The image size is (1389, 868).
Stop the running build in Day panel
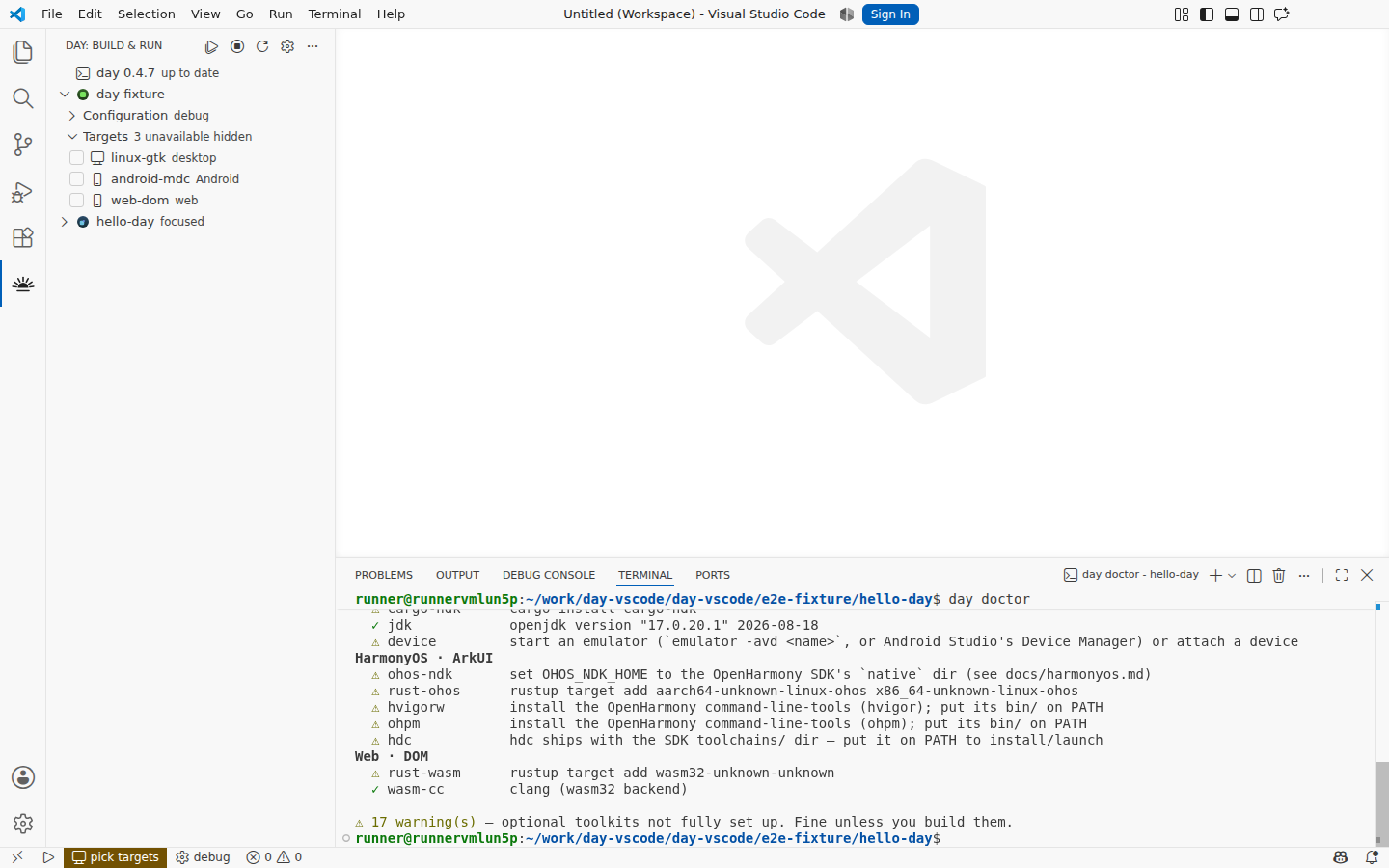(237, 46)
